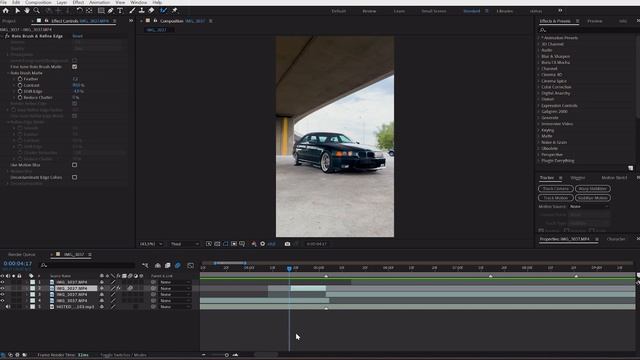
Task: Select the Rotation tool
Action: (x=80, y=11)
